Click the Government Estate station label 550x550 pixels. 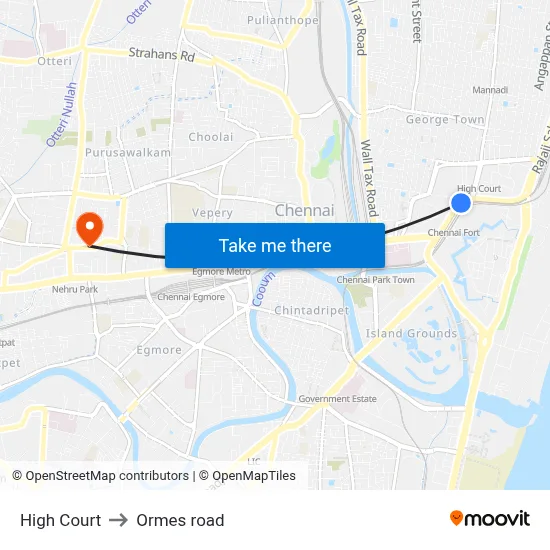click(337, 399)
